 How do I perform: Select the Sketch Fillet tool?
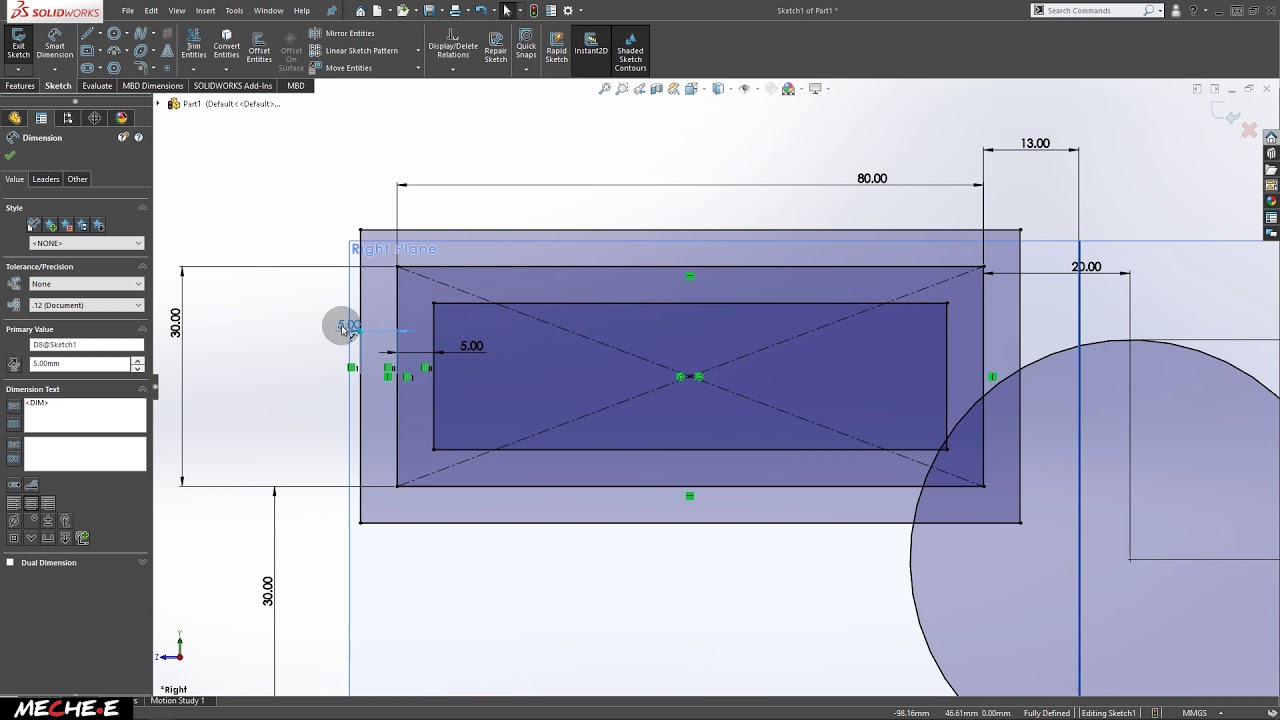[140, 68]
